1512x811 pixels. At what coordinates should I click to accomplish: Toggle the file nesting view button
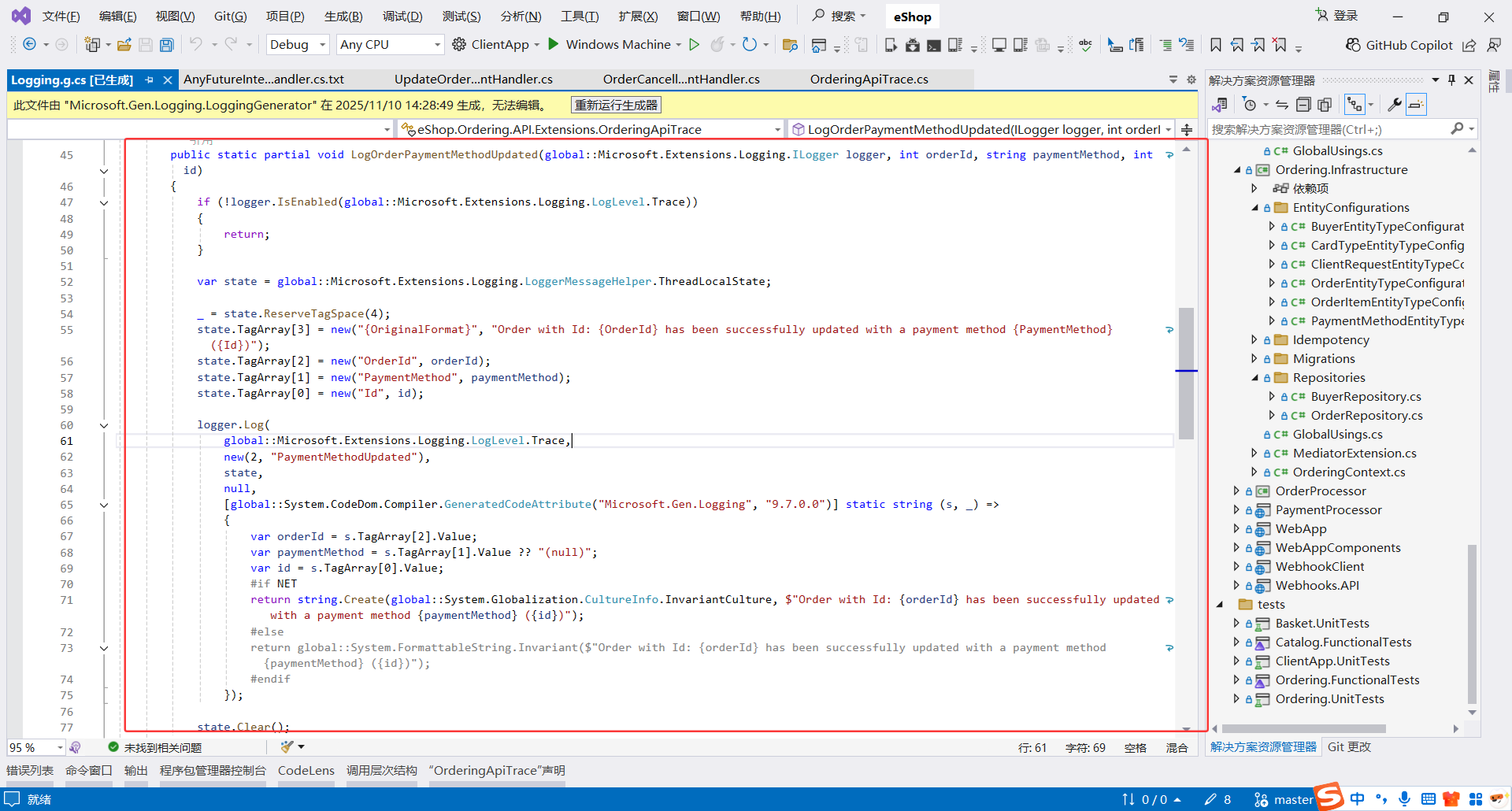[x=1354, y=105]
